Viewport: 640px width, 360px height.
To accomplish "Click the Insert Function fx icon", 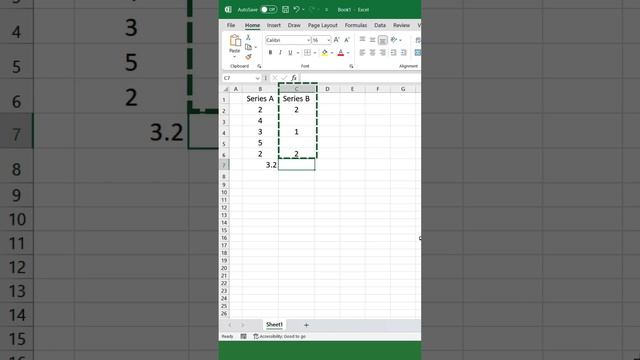I will coord(294,78).
